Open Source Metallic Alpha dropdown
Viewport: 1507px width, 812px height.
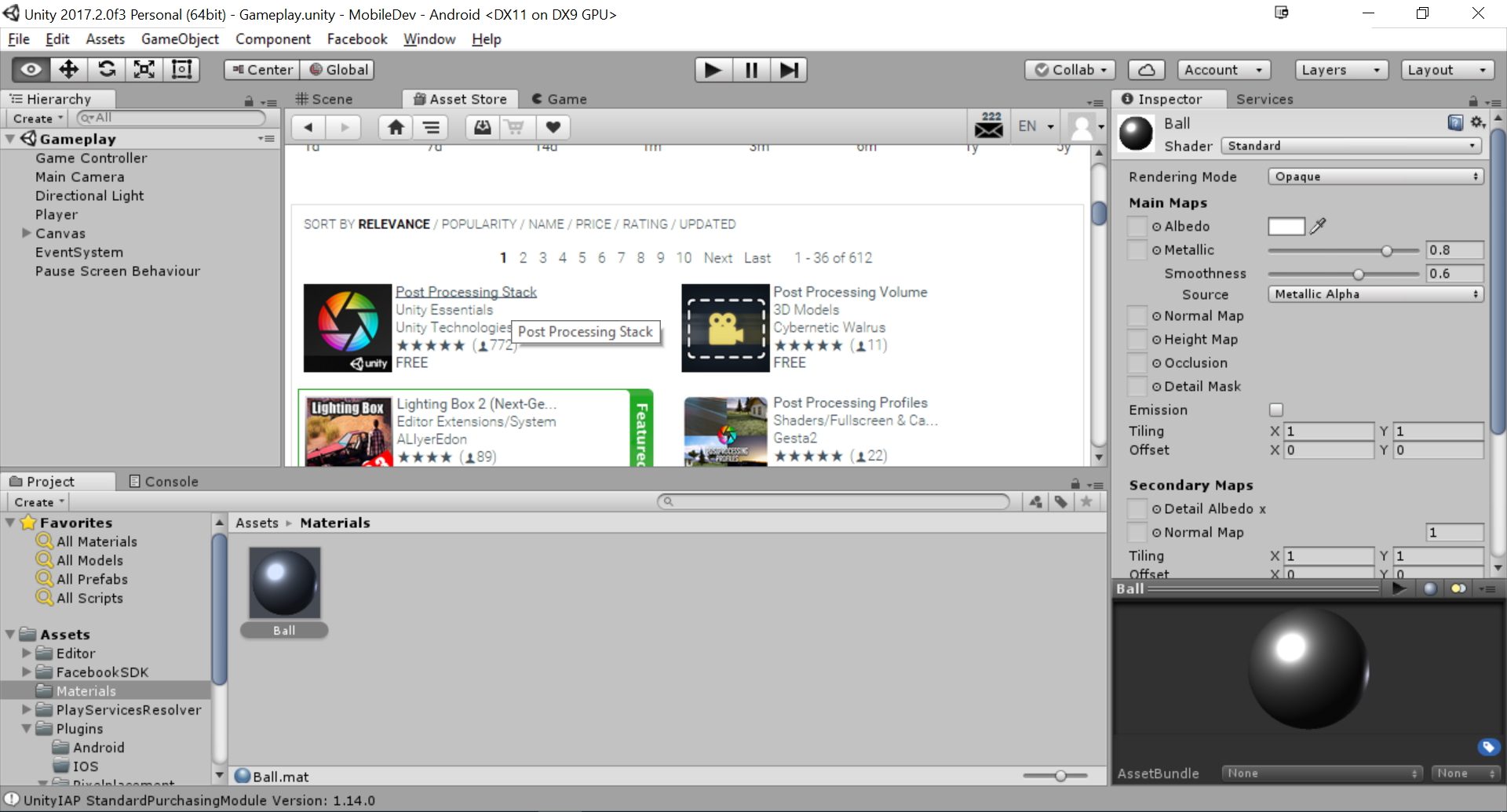(x=1375, y=294)
